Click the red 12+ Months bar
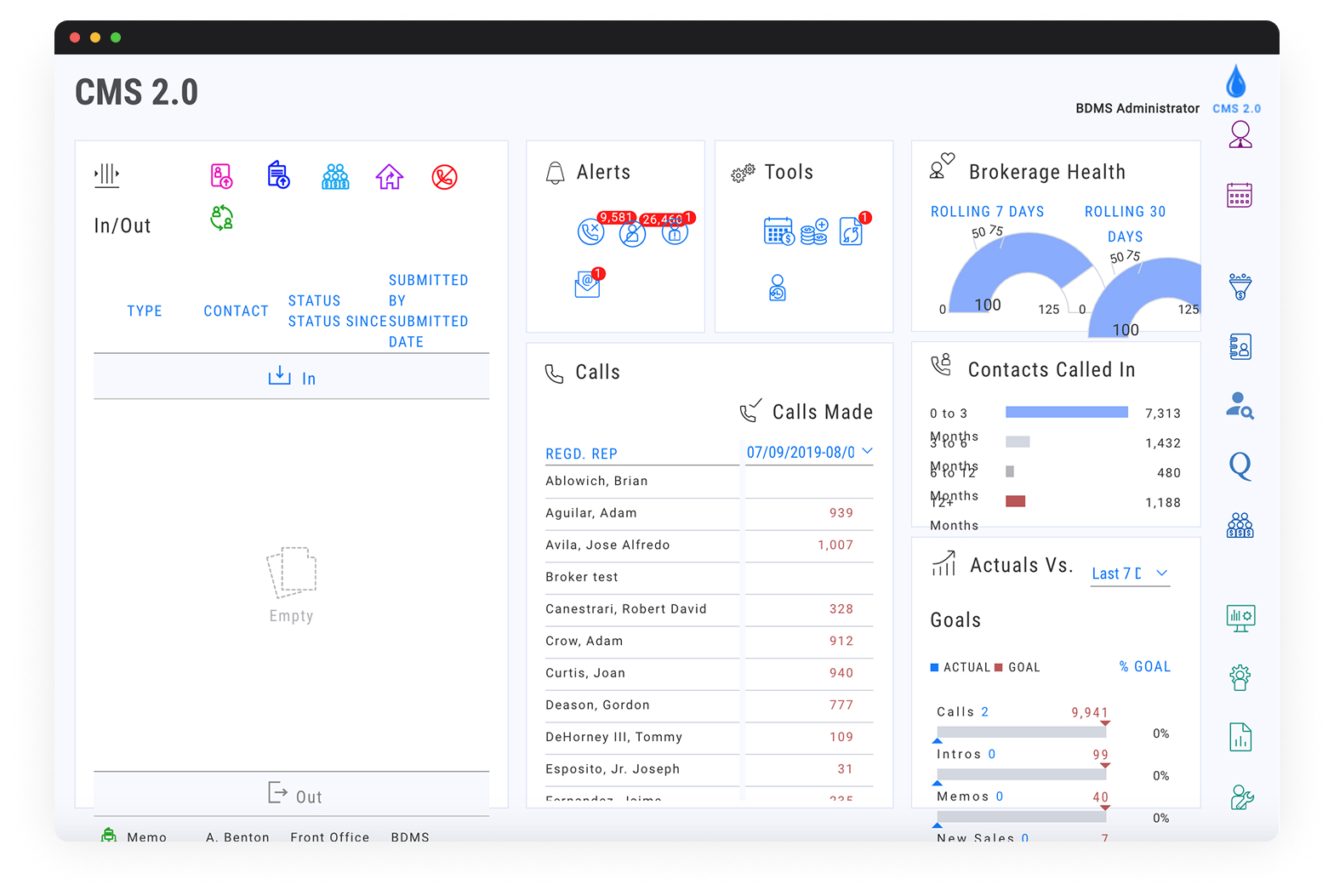1334x896 pixels. pos(1015,501)
